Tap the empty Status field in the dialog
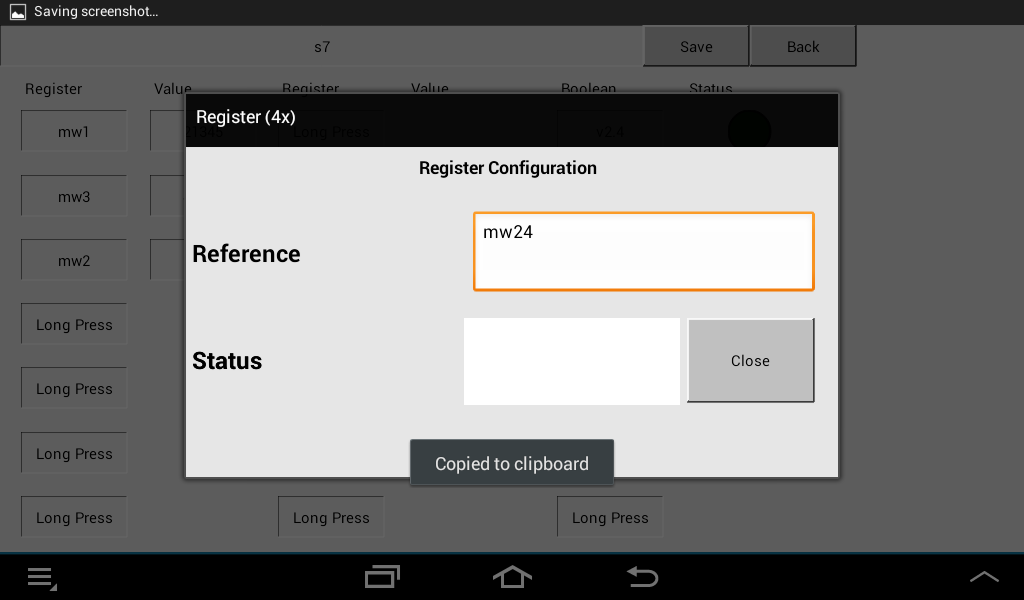Image resolution: width=1024 pixels, height=600 pixels. point(571,361)
